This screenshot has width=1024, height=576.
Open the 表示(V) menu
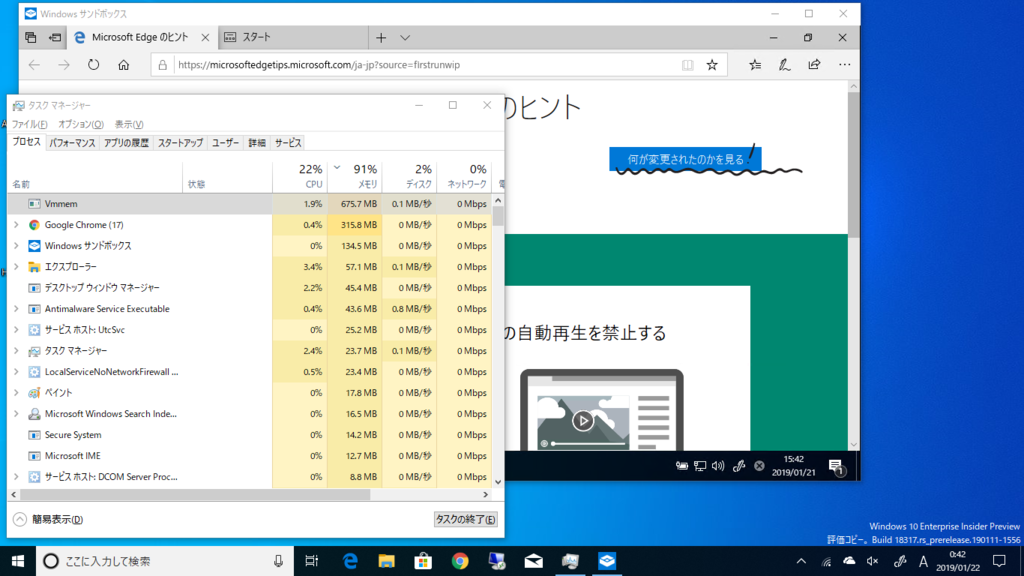(x=129, y=124)
